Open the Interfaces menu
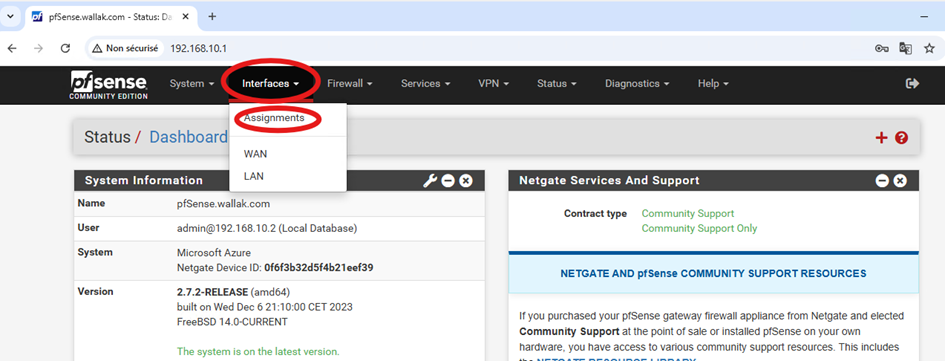 click(x=271, y=84)
